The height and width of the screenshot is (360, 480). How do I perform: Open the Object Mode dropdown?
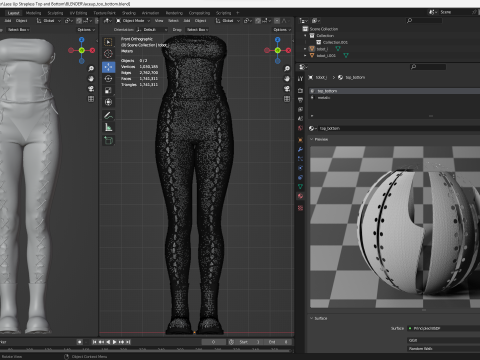[x=133, y=21]
